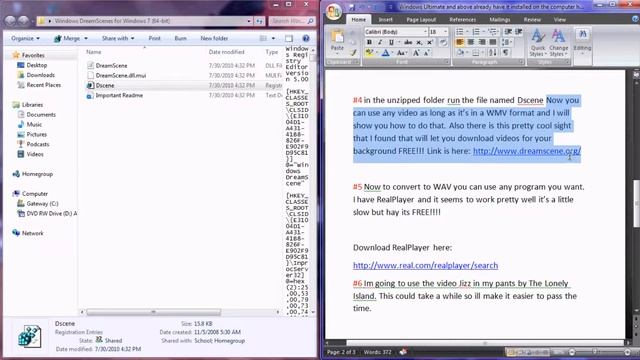
Task: Click the Shading paint bucket icon
Action: point(461,53)
